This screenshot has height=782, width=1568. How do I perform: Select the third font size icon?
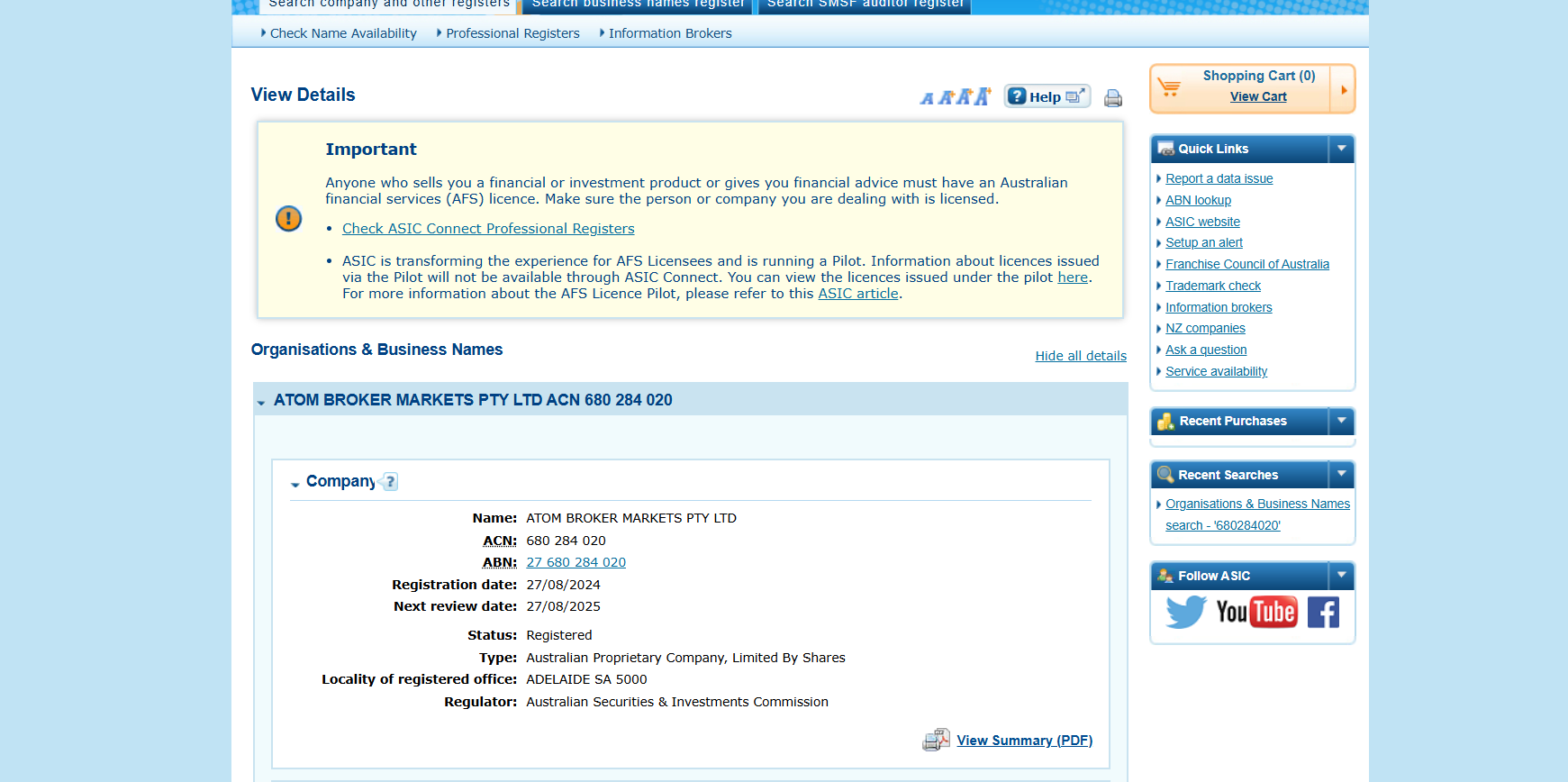pos(963,96)
